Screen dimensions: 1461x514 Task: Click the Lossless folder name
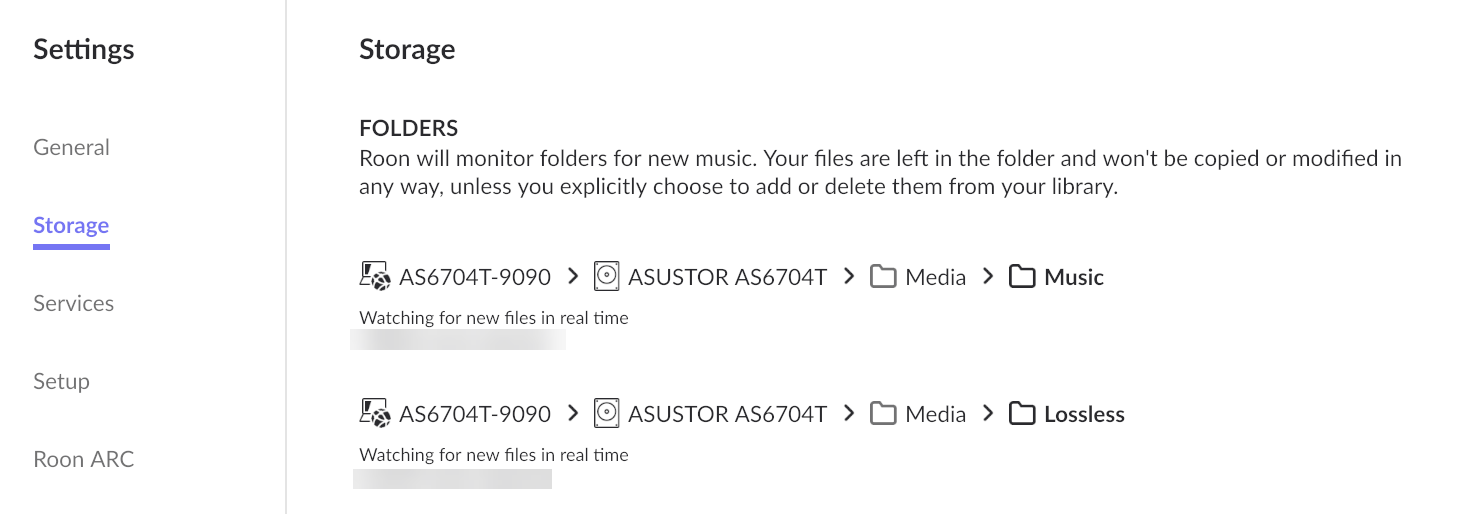[1084, 414]
